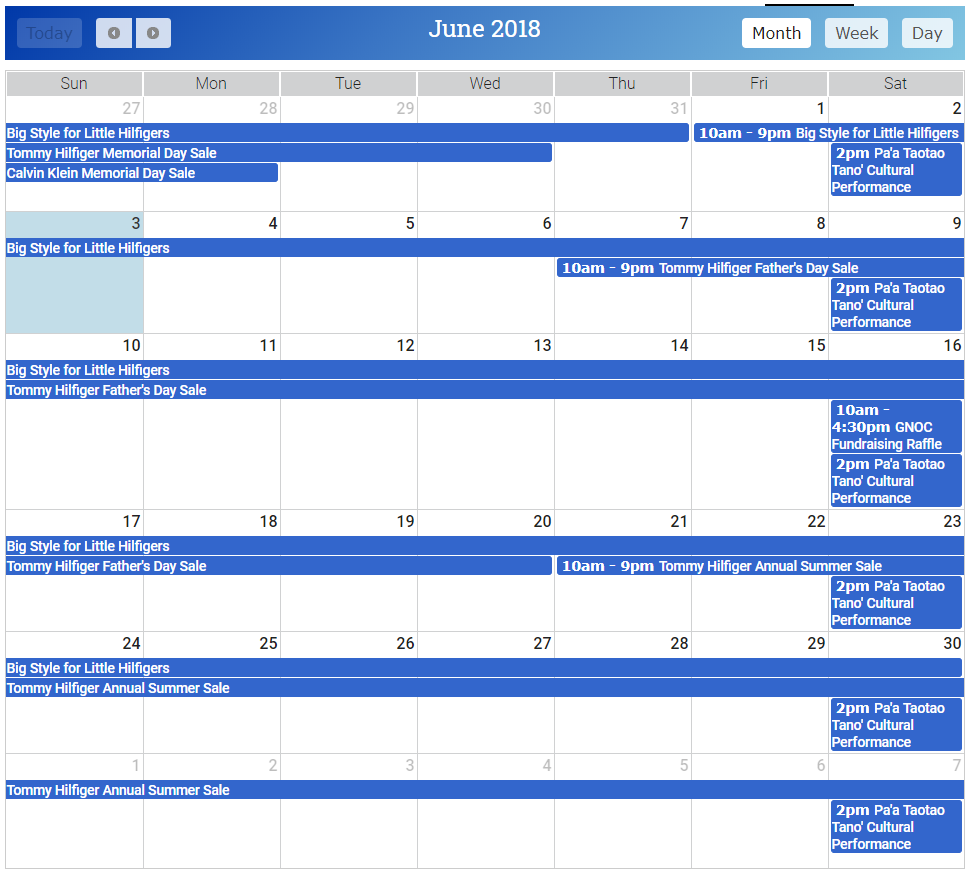Open Big Style for Little Hilfigers in June 24 week
967x873 pixels.
[x=484, y=668]
